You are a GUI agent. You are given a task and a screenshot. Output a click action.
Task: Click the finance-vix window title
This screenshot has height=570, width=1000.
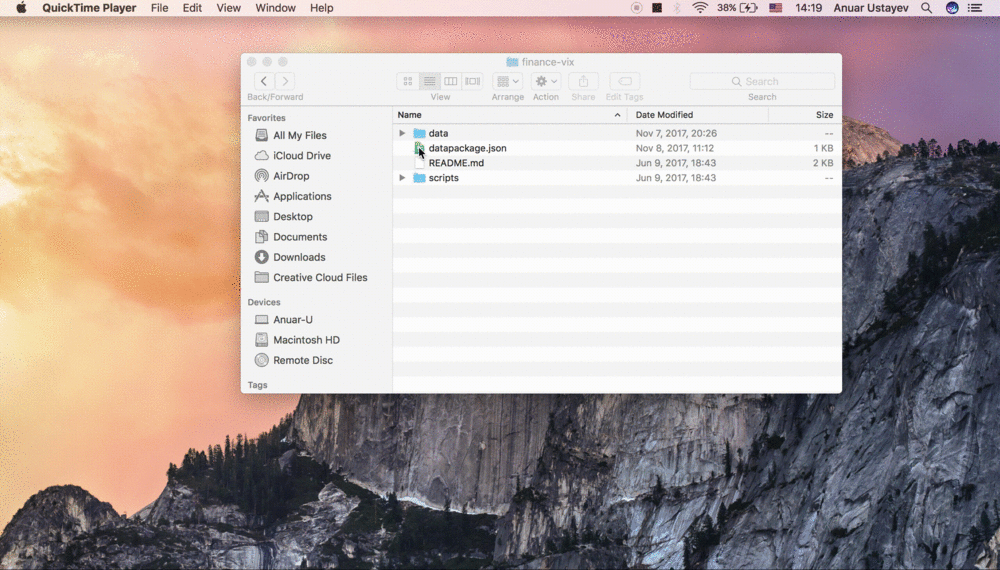[x=548, y=62]
